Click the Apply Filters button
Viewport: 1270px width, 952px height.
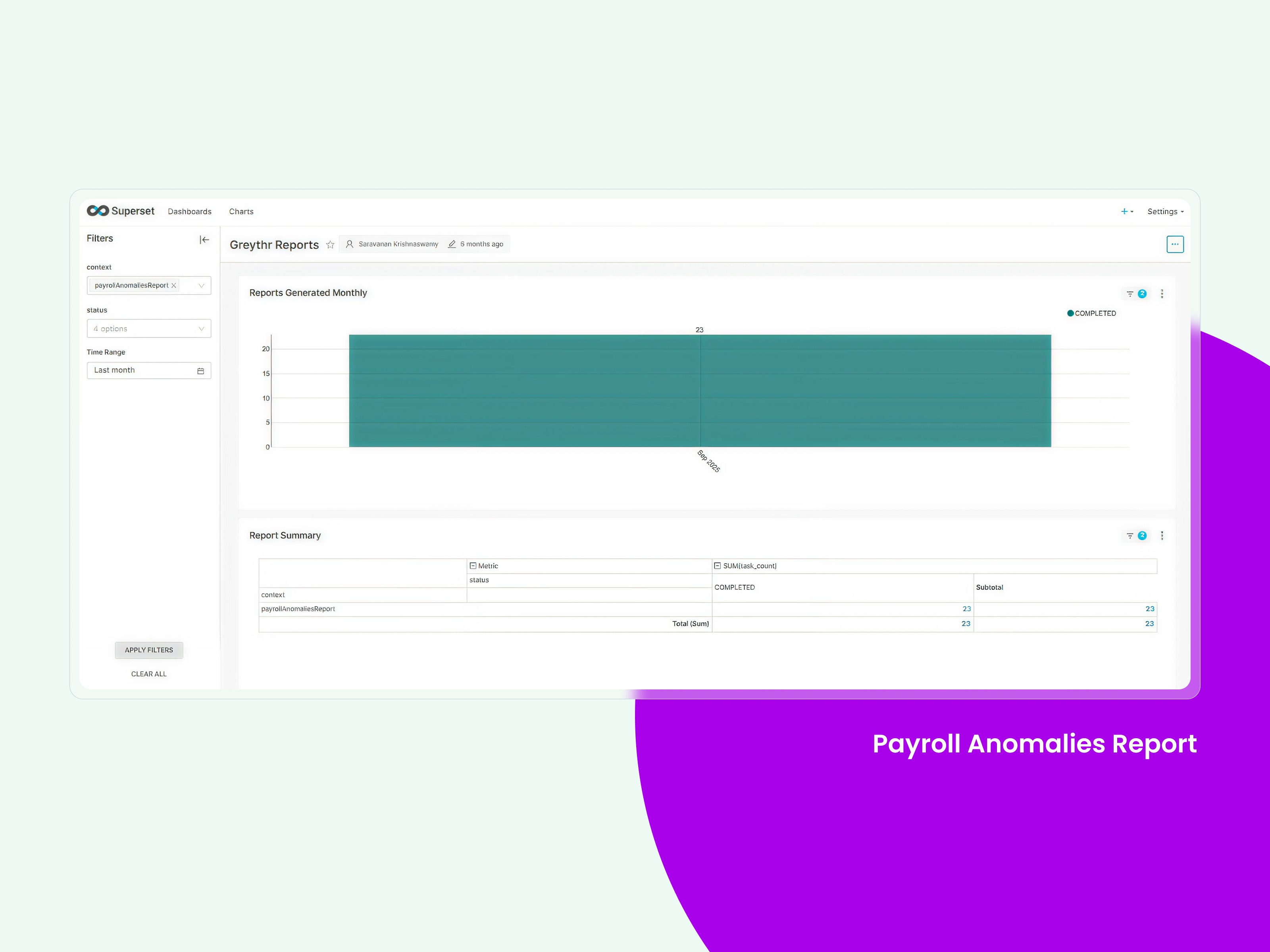click(x=149, y=650)
